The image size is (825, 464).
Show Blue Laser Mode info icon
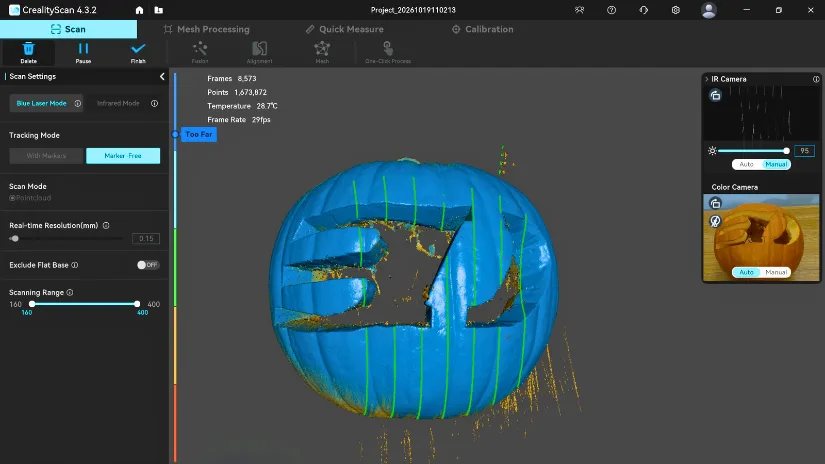(x=77, y=104)
